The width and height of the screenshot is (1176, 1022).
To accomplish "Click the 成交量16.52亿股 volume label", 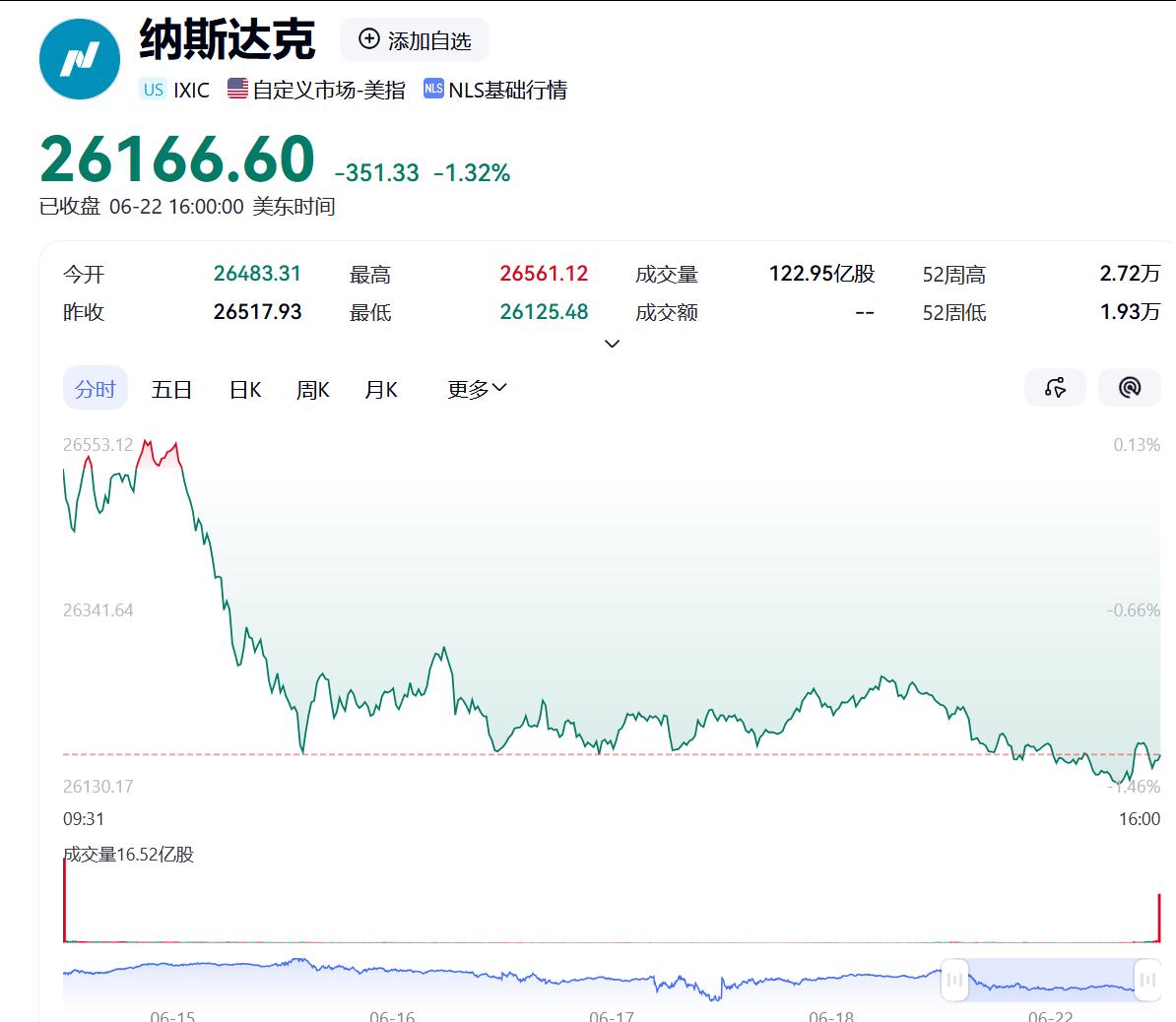I will (x=128, y=854).
